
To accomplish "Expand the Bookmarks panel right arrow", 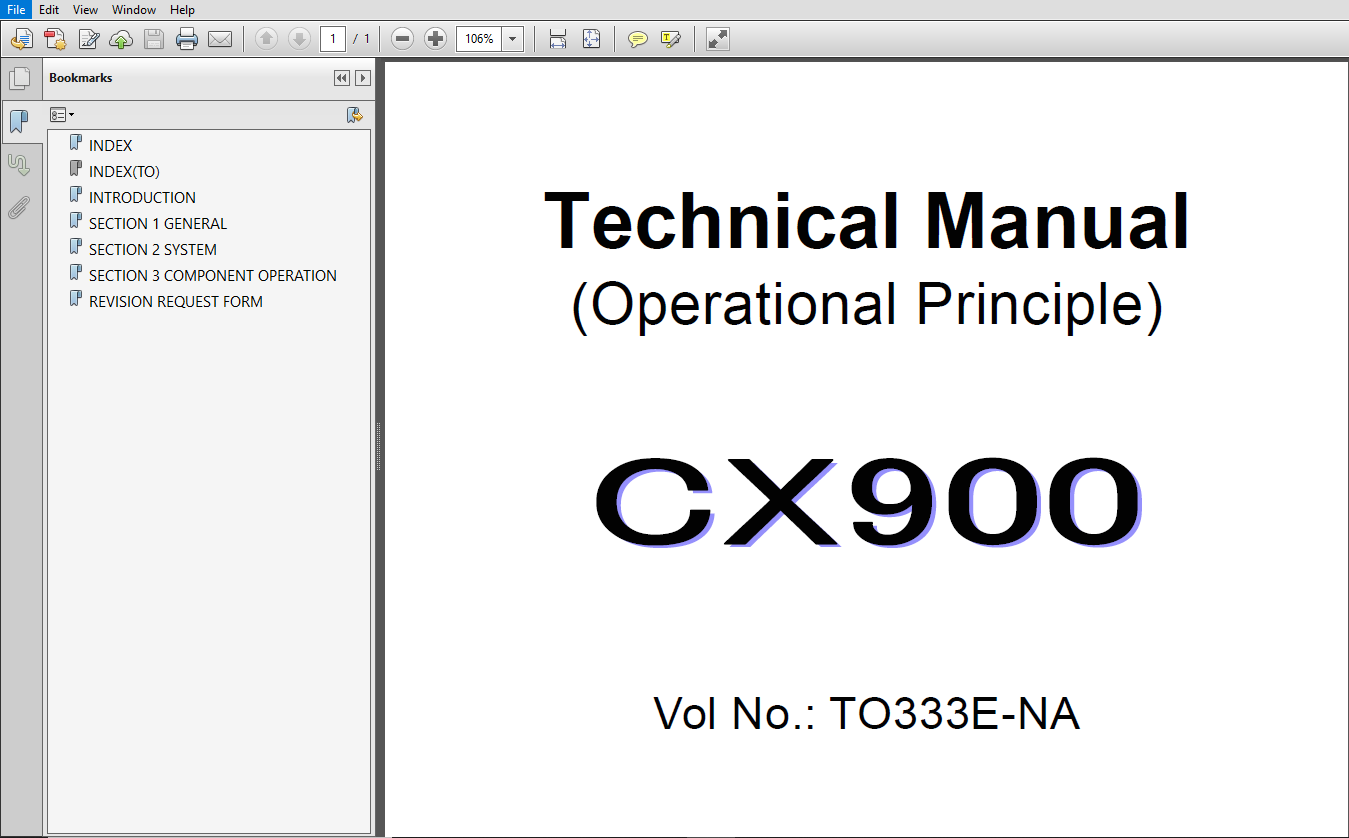I will tap(363, 78).
